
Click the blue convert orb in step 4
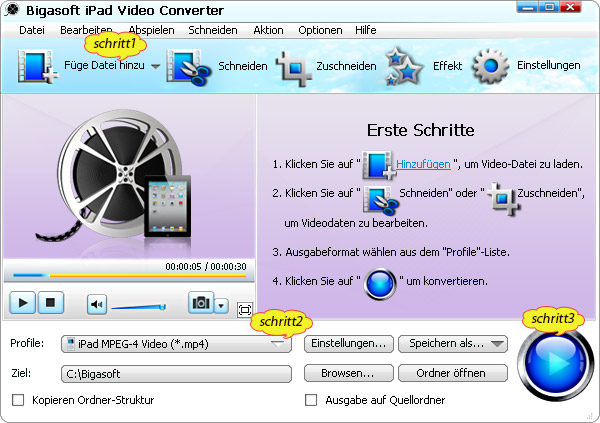[380, 284]
